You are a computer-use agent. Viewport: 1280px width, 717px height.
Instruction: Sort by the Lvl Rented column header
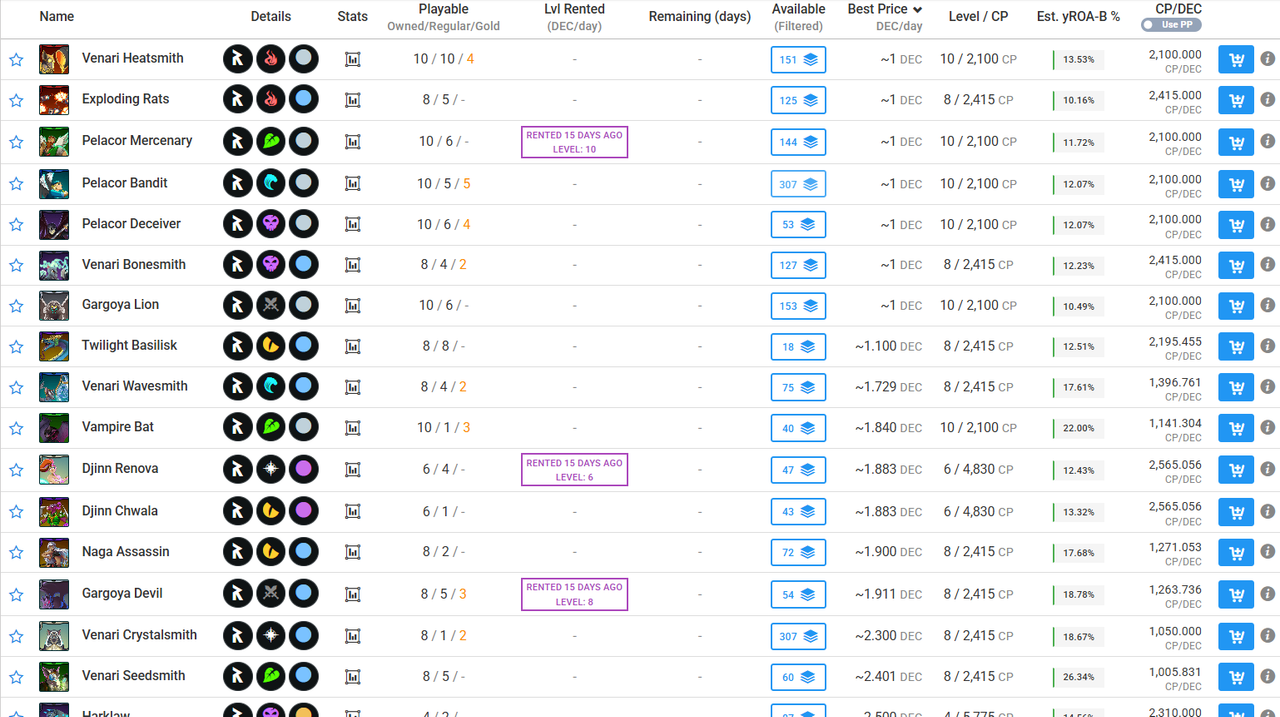click(574, 17)
